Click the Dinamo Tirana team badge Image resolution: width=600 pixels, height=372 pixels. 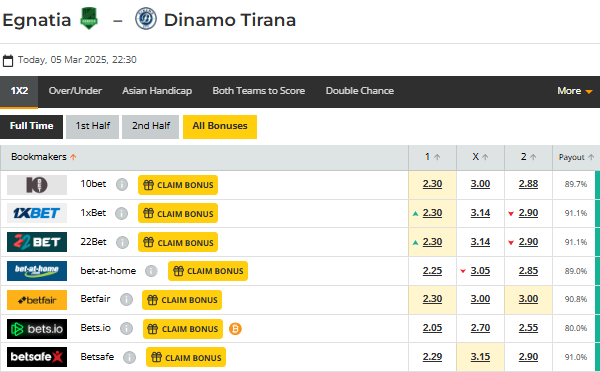(146, 18)
